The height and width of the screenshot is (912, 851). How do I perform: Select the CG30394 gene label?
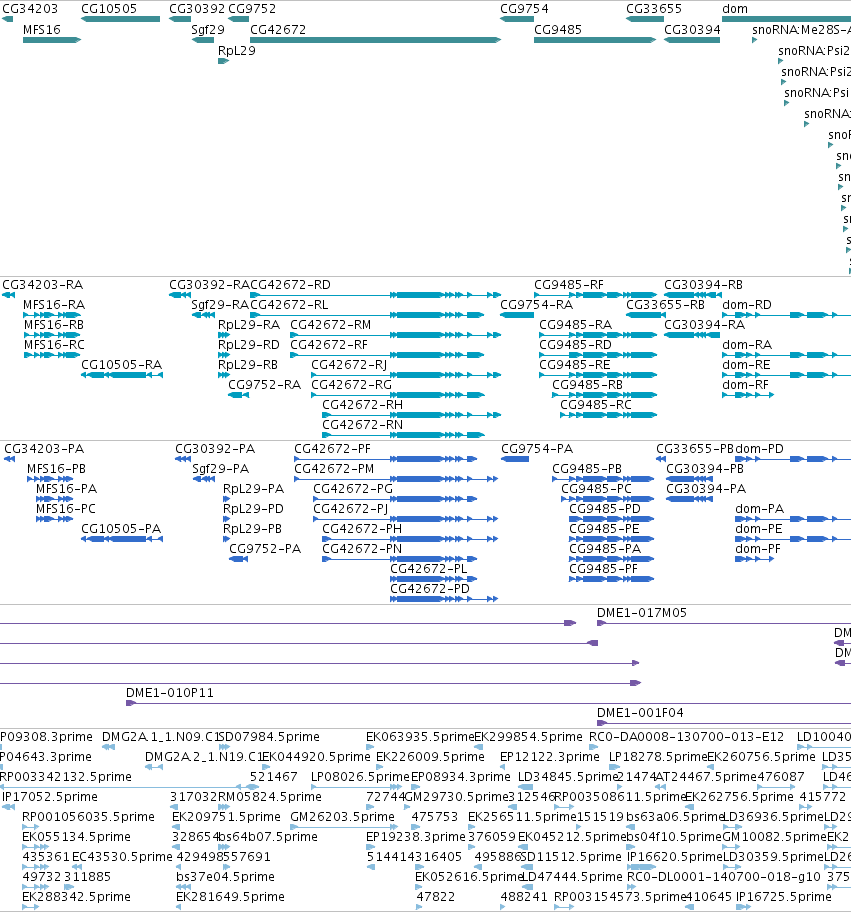[x=692, y=30]
